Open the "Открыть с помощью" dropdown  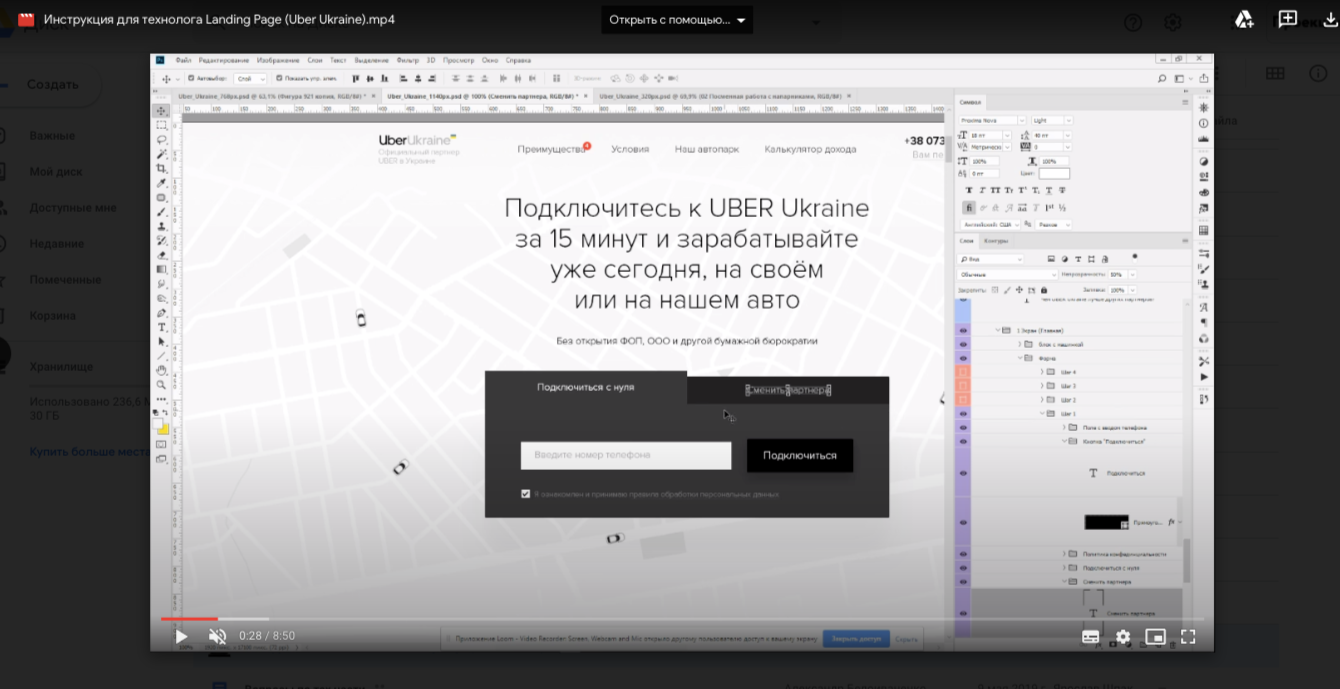point(677,20)
